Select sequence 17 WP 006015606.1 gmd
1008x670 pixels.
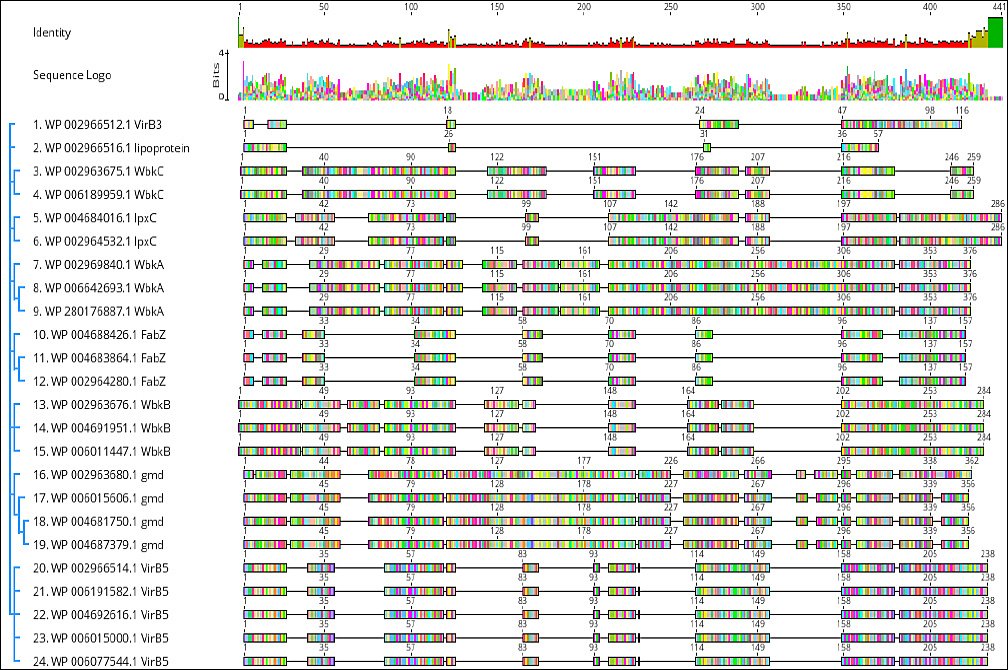(x=98, y=498)
